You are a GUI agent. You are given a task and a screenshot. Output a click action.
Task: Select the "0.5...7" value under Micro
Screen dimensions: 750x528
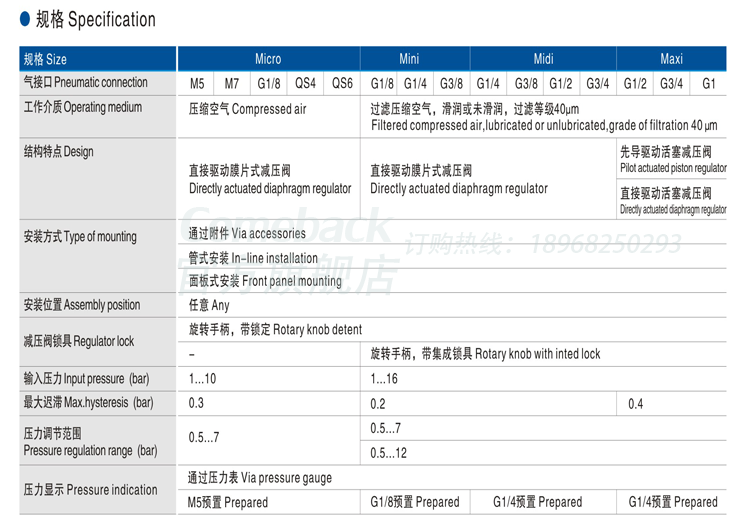pos(204,437)
